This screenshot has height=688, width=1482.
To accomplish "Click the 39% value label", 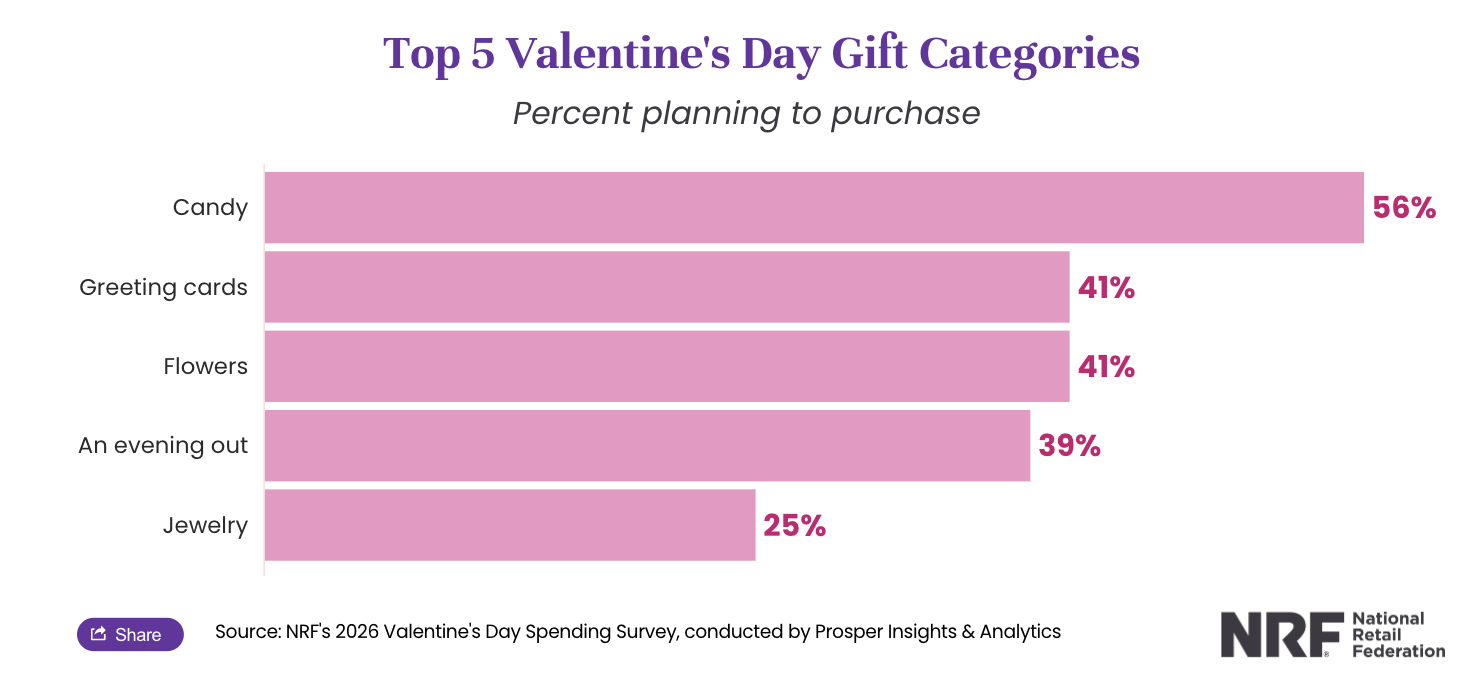I will click(1069, 446).
